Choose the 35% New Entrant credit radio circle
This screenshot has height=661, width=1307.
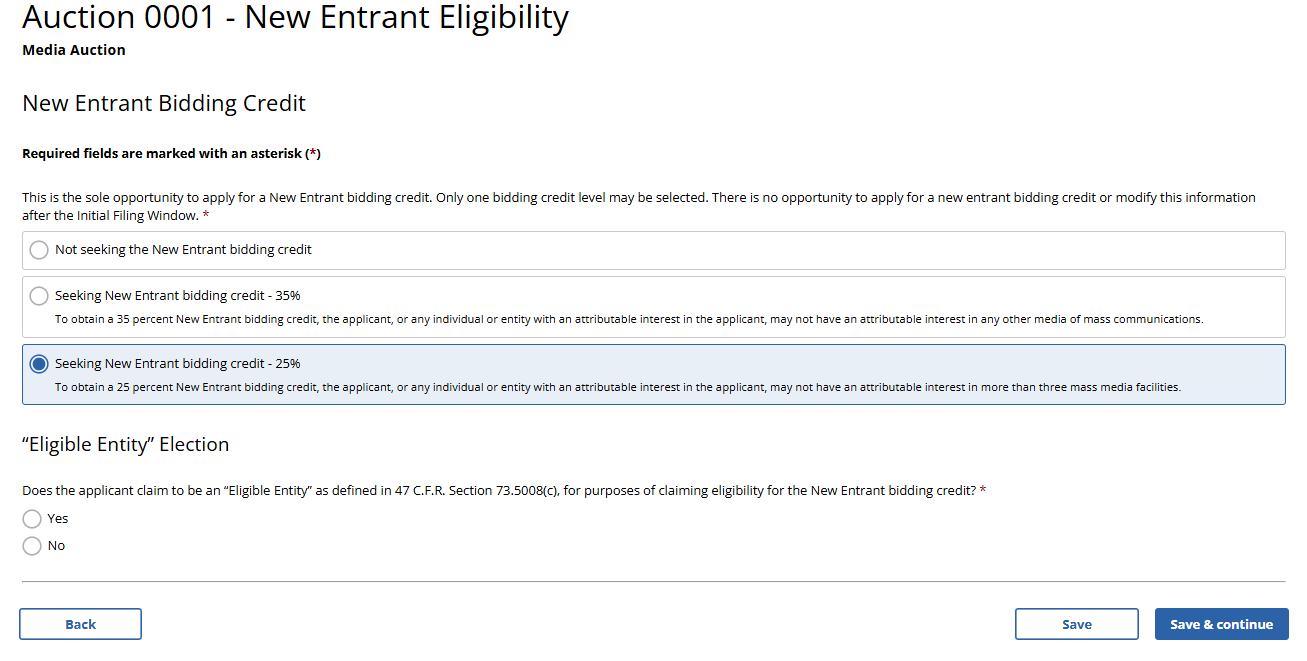[x=39, y=296]
